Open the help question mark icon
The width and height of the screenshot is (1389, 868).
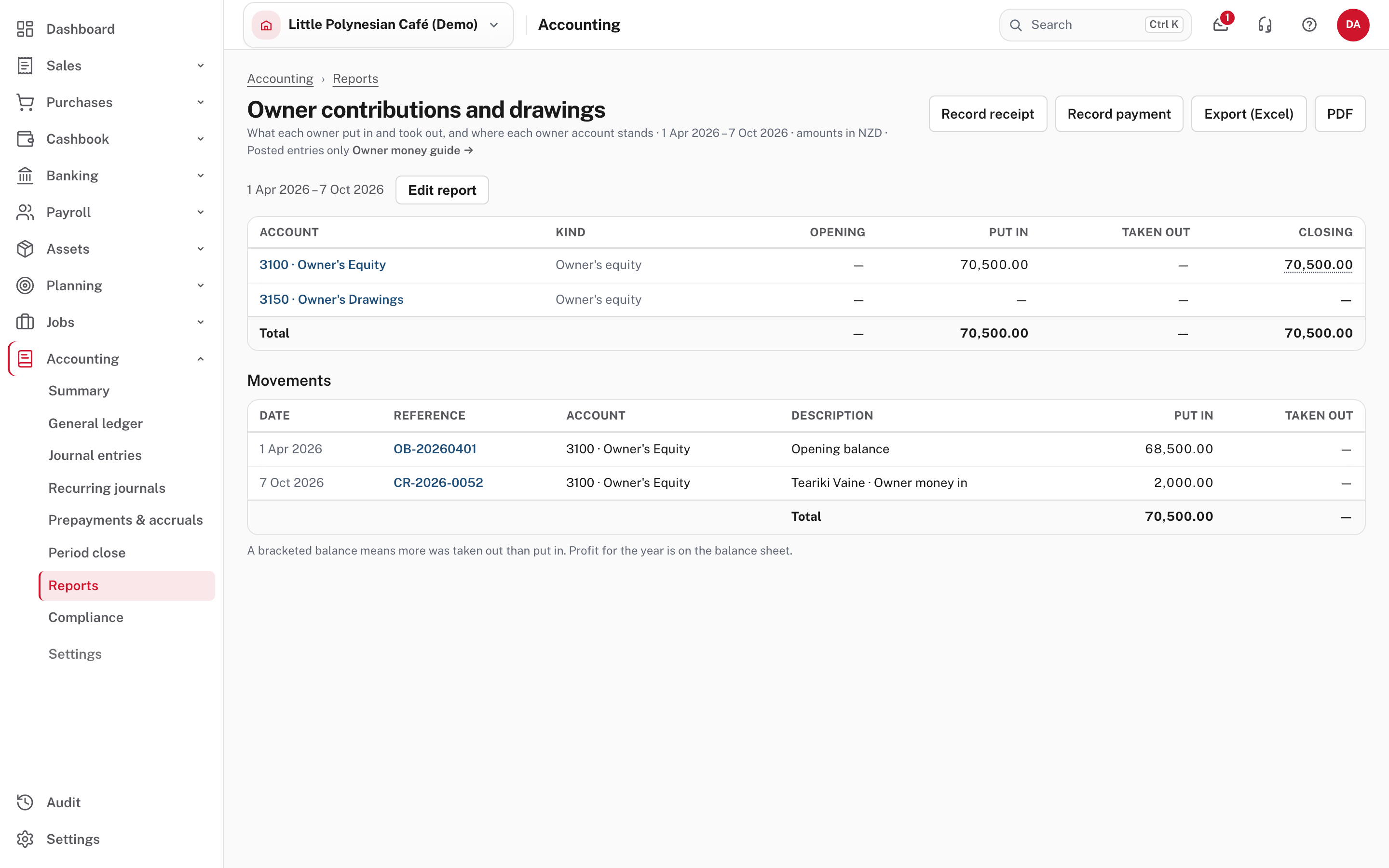(x=1309, y=25)
